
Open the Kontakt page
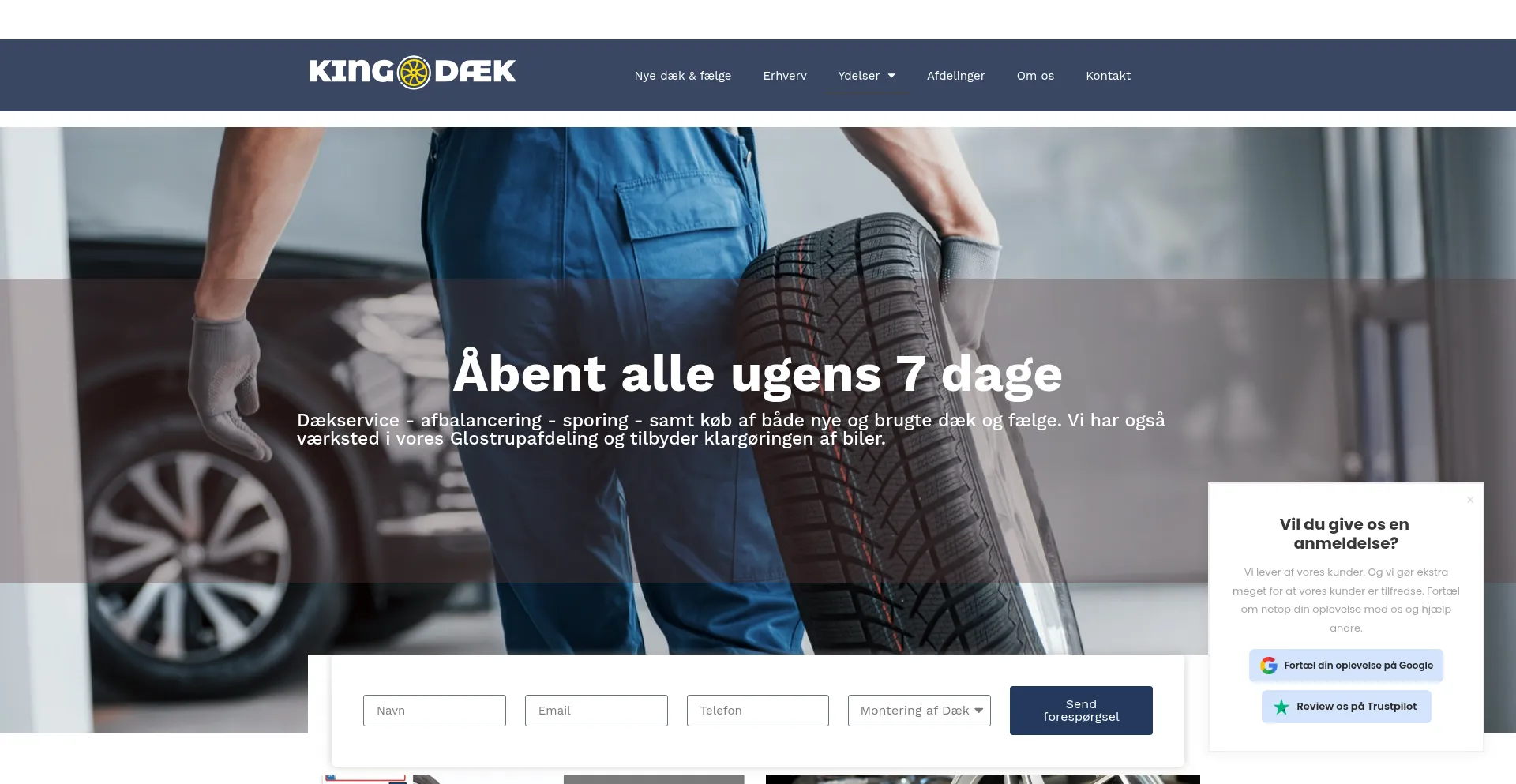coord(1109,76)
